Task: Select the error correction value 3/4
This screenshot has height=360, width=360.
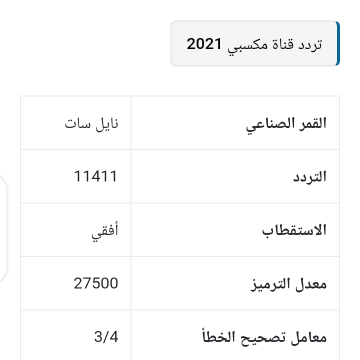Action: (x=106, y=337)
